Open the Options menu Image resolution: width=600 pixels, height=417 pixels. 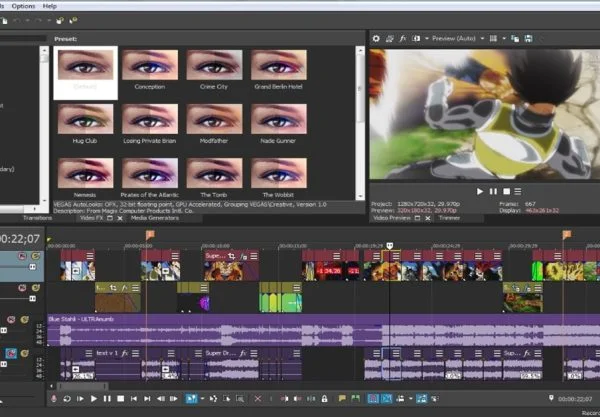coord(23,6)
